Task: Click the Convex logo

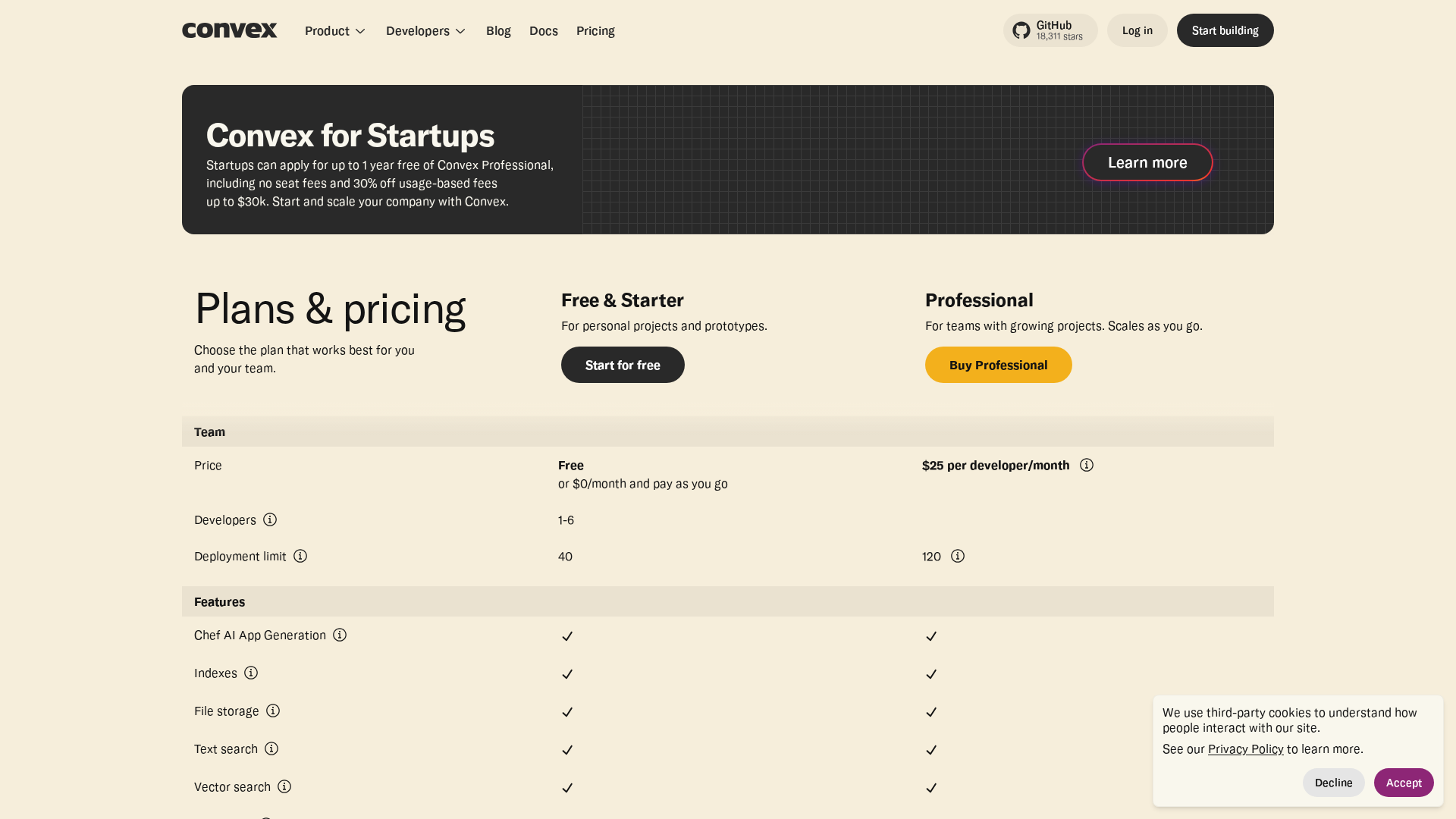Action: tap(229, 30)
